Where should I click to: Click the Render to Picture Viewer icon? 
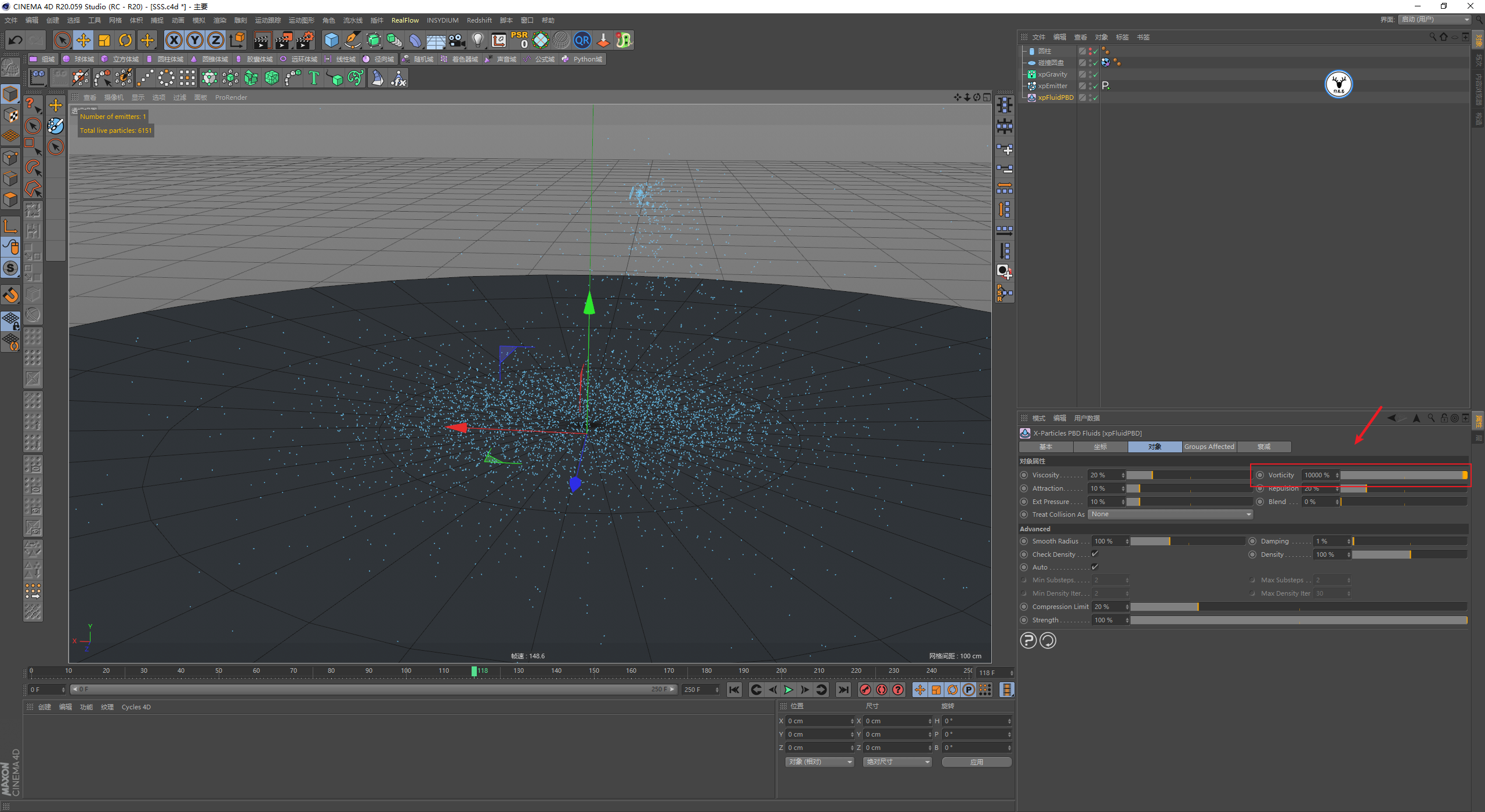tap(284, 40)
